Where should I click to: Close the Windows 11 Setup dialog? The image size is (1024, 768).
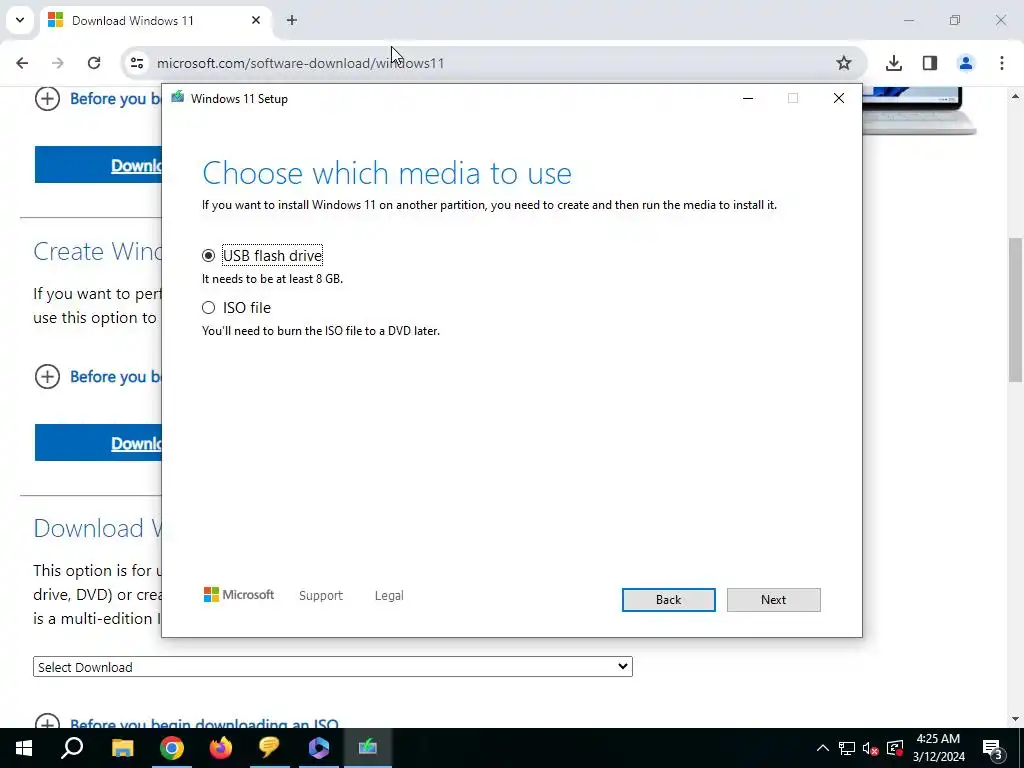tap(839, 98)
